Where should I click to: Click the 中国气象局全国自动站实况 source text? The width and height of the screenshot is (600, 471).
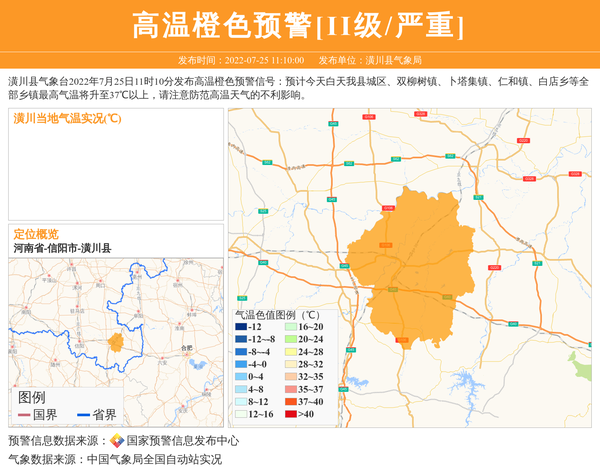point(154,459)
